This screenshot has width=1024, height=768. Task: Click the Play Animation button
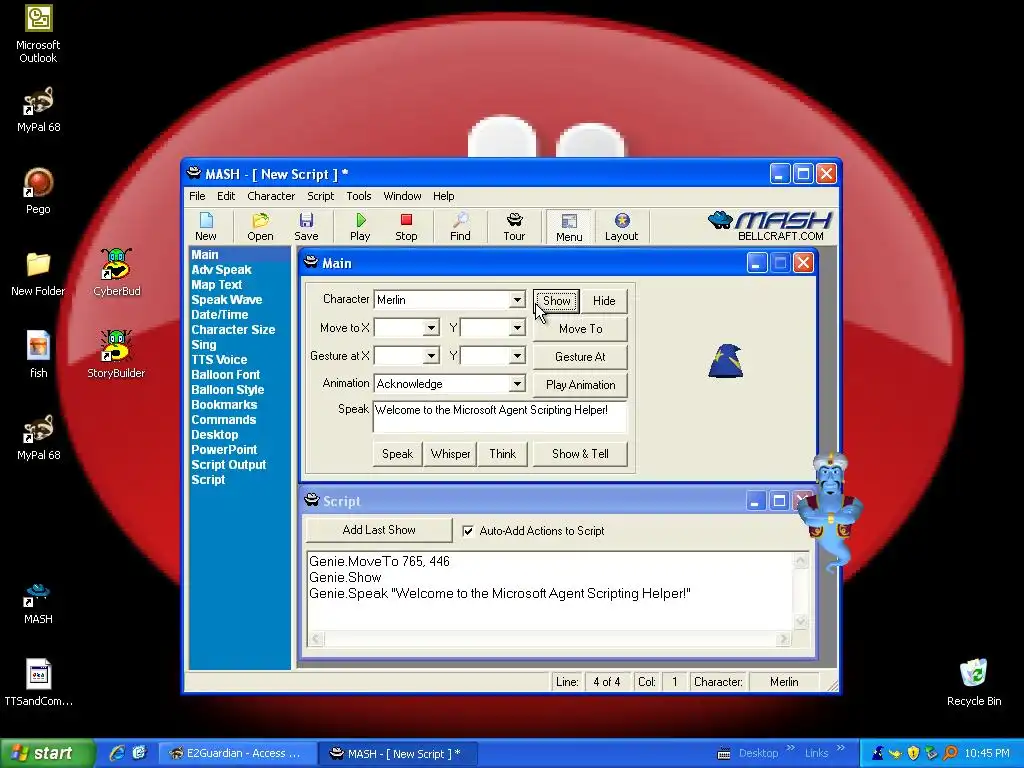581,385
